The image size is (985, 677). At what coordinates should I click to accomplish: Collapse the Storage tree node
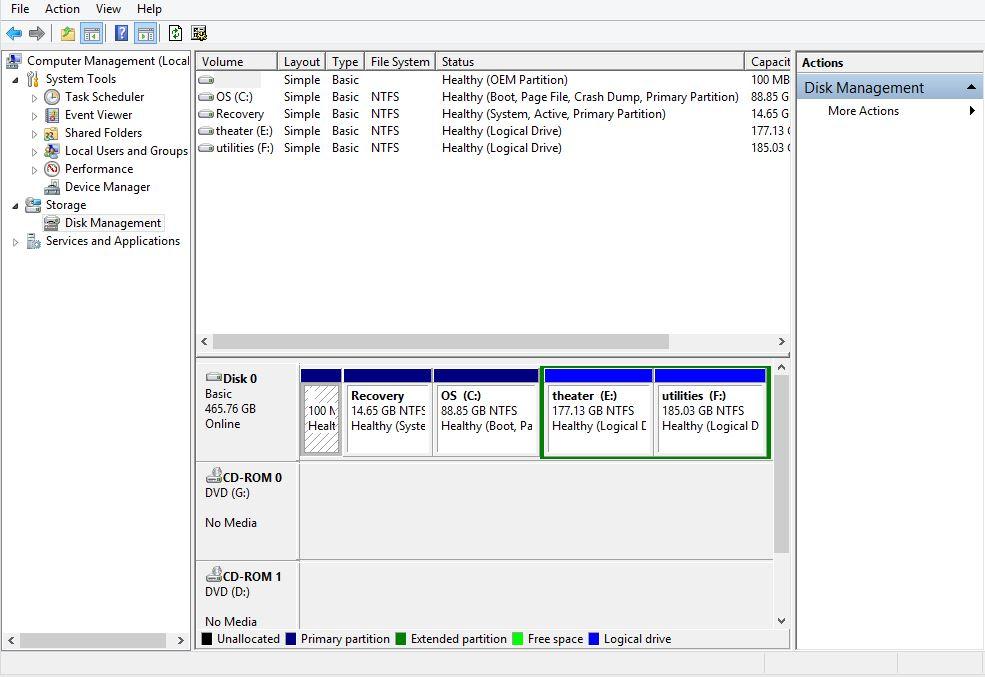(x=15, y=205)
